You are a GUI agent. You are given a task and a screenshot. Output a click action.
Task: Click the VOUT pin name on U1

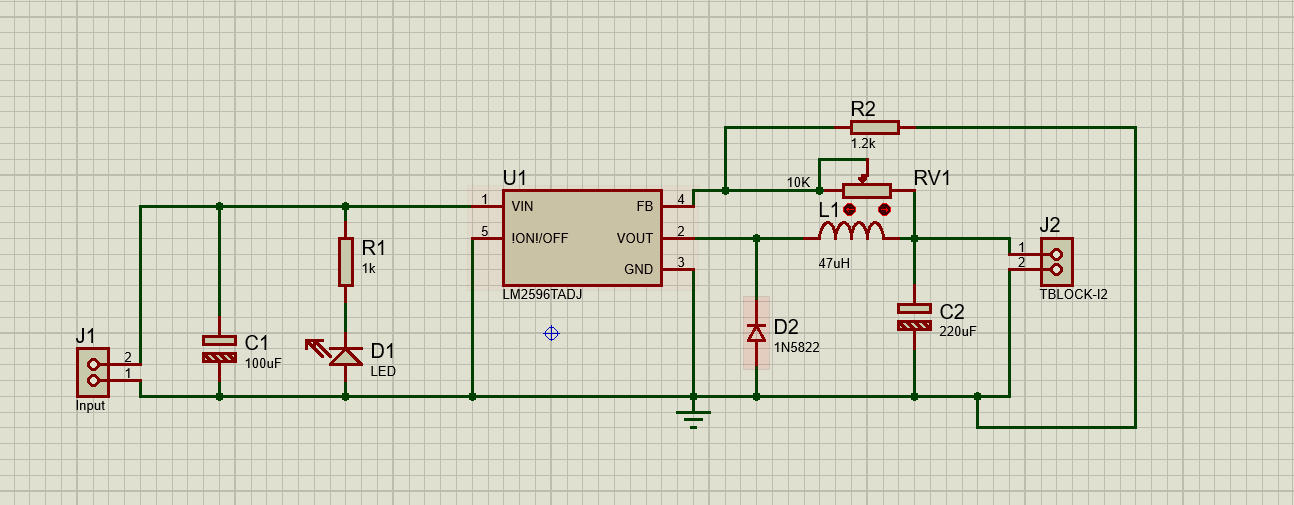(x=635, y=238)
